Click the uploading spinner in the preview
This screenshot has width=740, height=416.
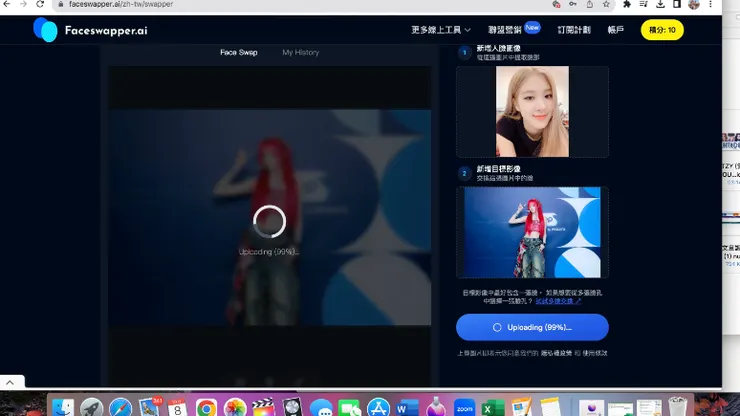[x=269, y=221]
